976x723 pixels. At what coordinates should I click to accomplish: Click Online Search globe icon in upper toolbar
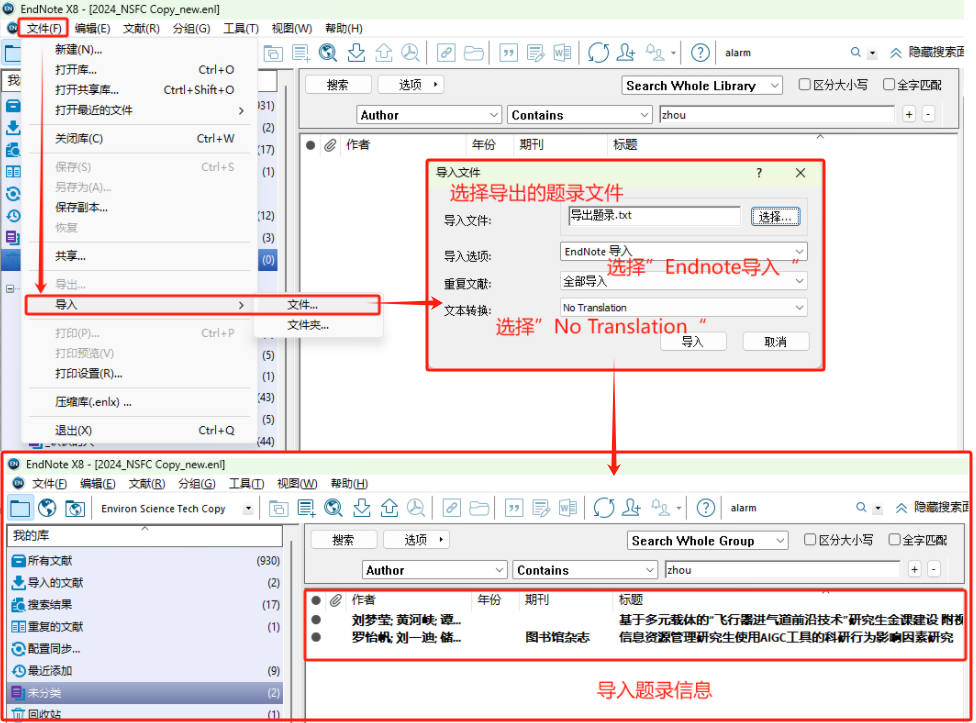[328, 53]
